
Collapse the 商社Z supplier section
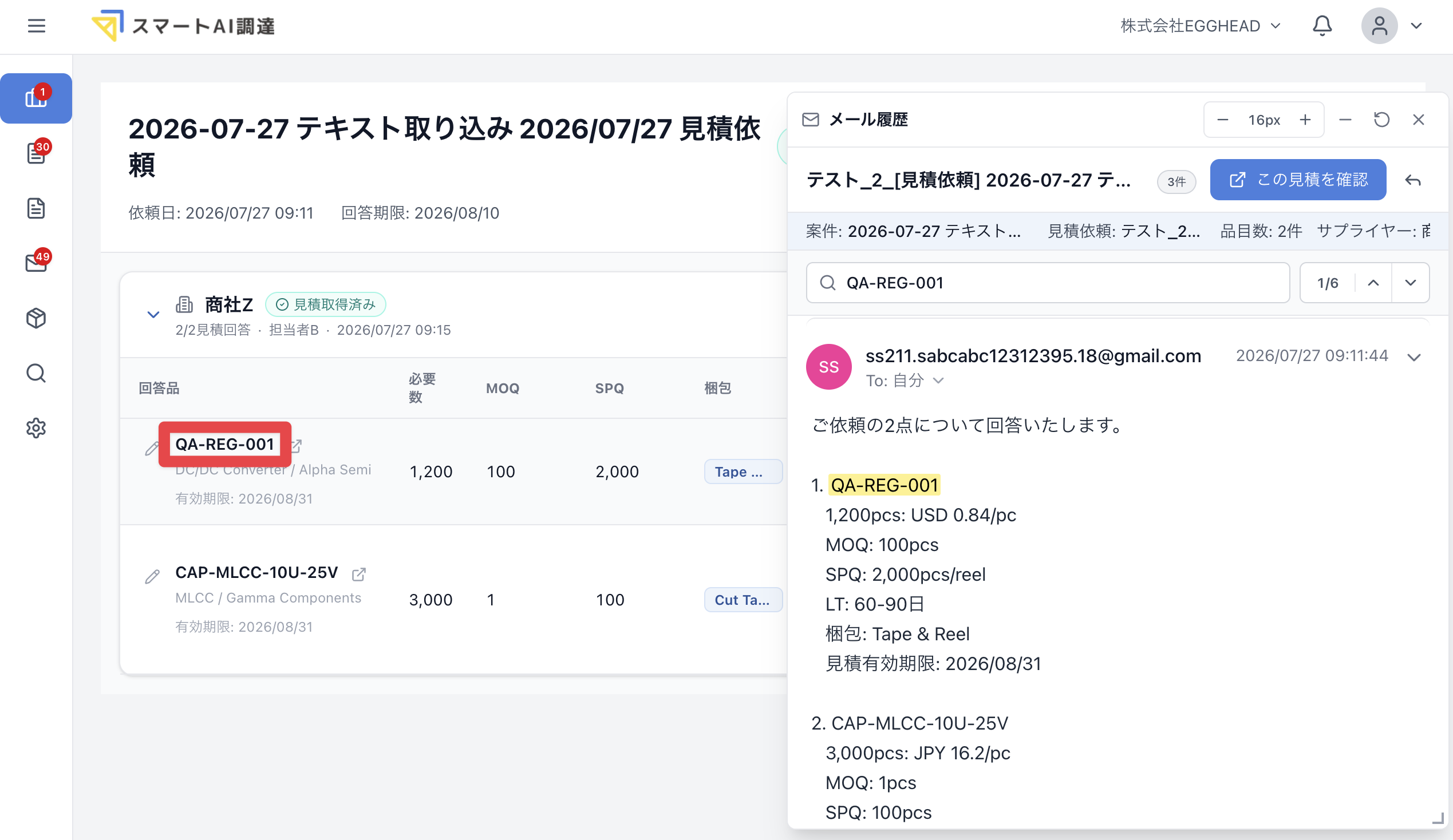(x=153, y=315)
